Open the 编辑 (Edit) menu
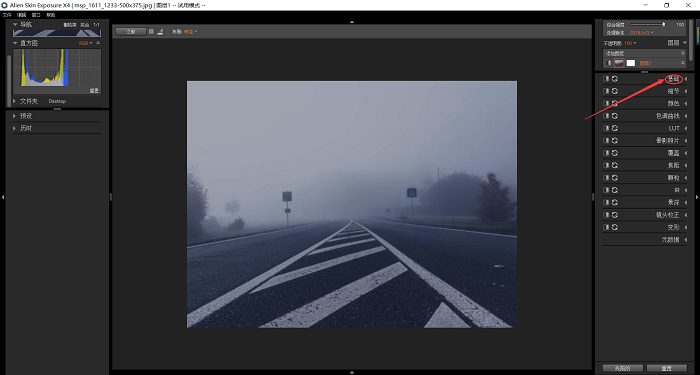 point(21,15)
